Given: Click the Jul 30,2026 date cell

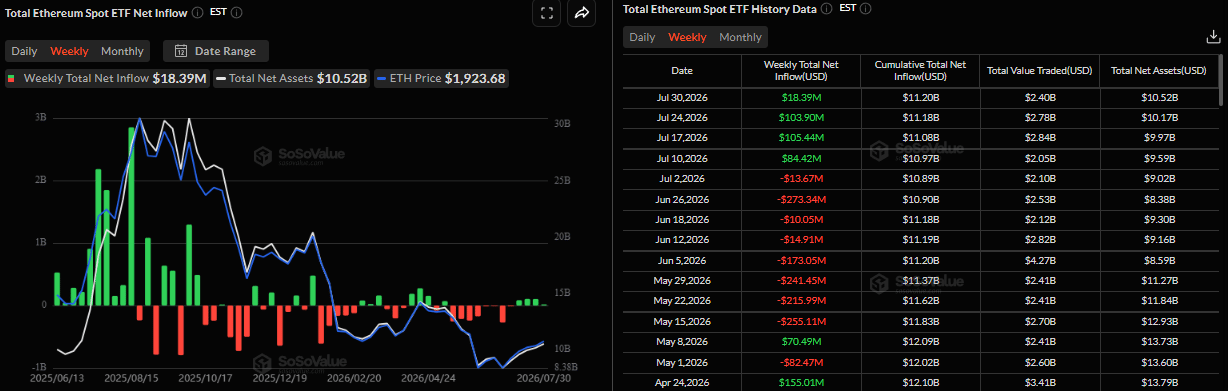Looking at the screenshot, I should [x=681, y=98].
